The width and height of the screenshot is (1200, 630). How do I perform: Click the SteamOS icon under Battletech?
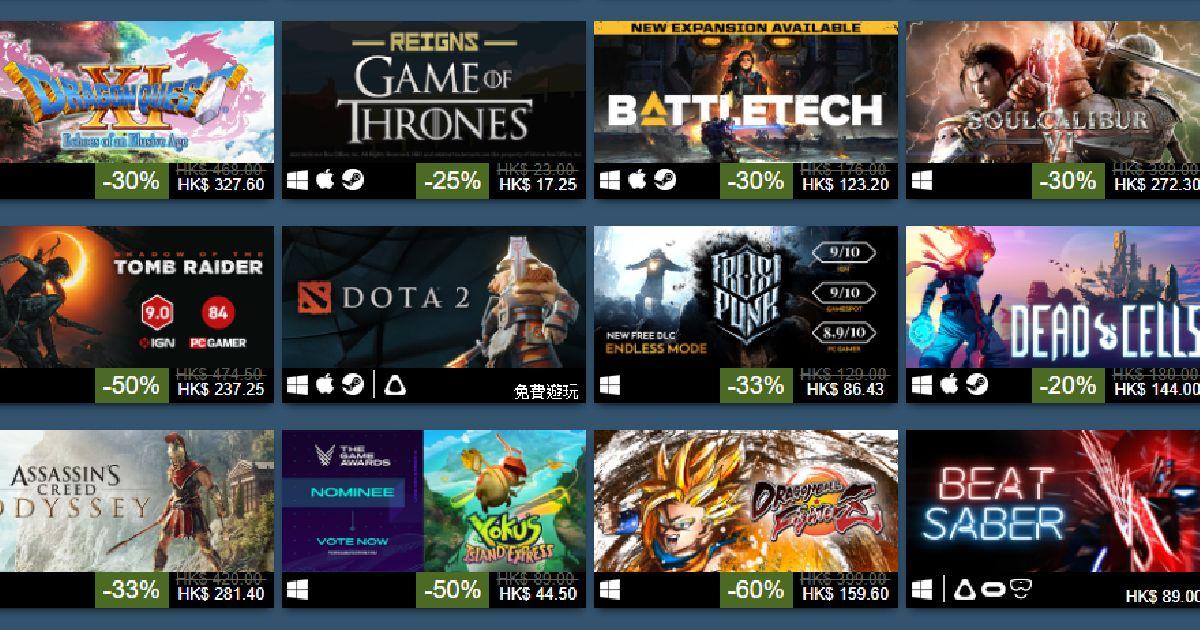pyautogui.click(x=665, y=180)
